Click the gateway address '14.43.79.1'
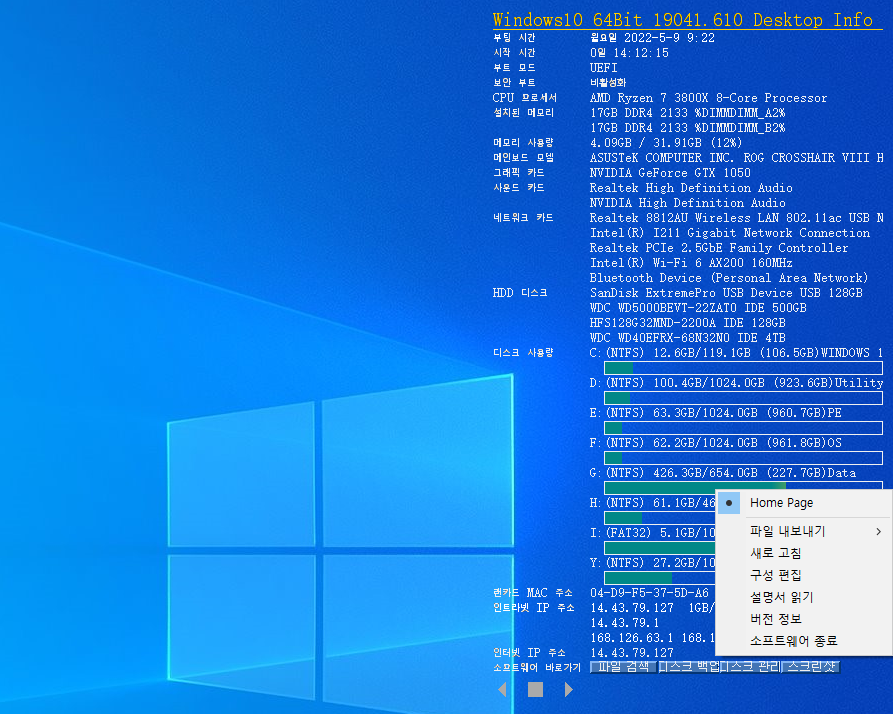 tap(625, 623)
